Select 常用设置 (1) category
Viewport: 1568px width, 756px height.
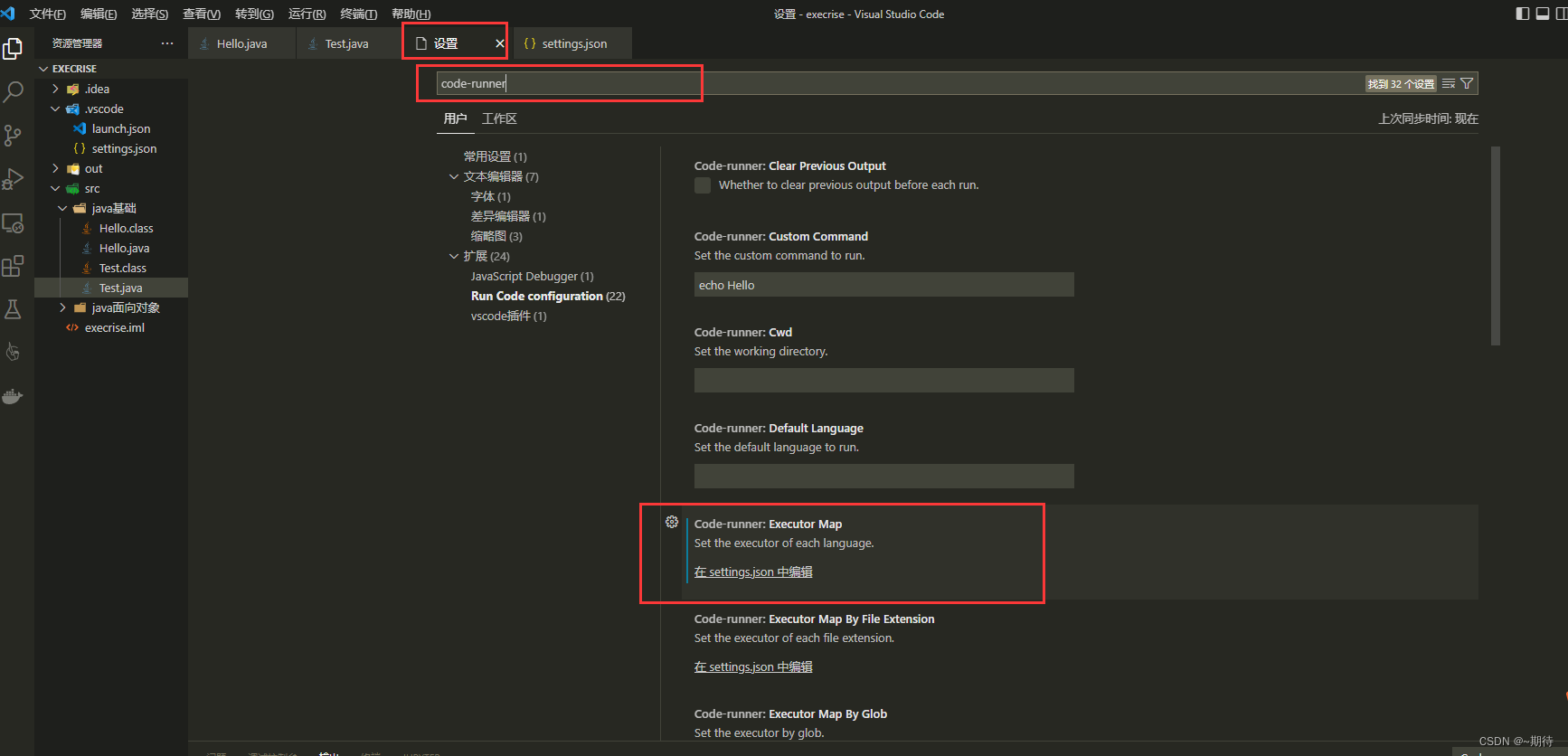click(x=496, y=156)
